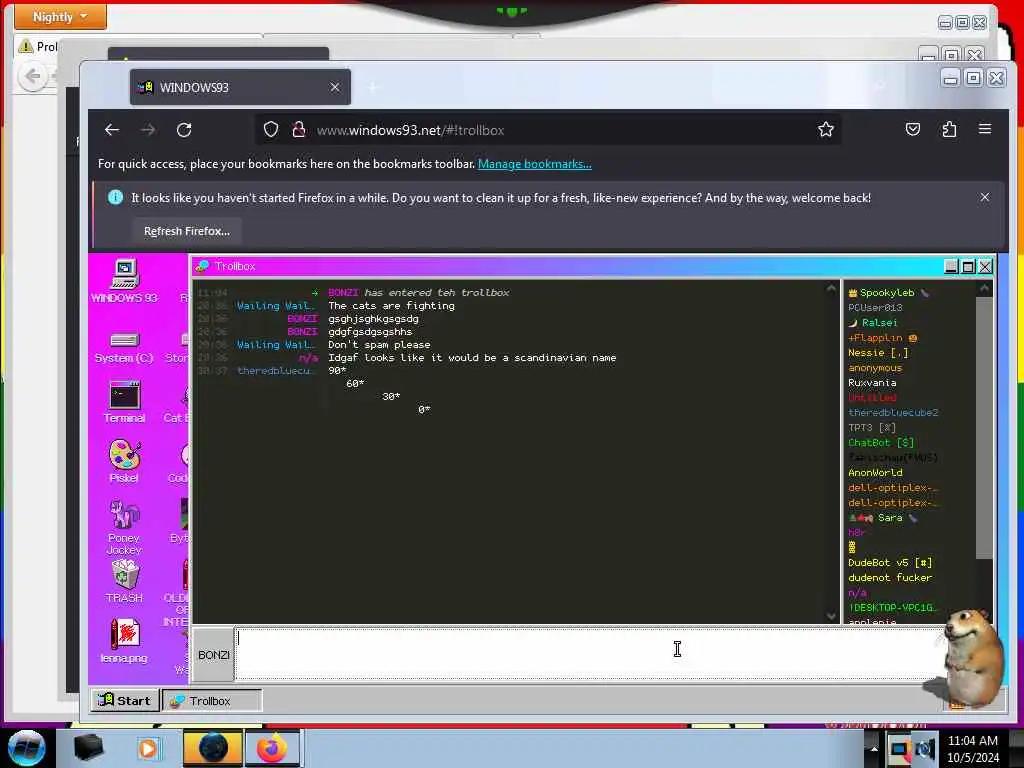Open the Piskel paint palette icon
Image resolution: width=1024 pixels, height=768 pixels.
tap(124, 460)
